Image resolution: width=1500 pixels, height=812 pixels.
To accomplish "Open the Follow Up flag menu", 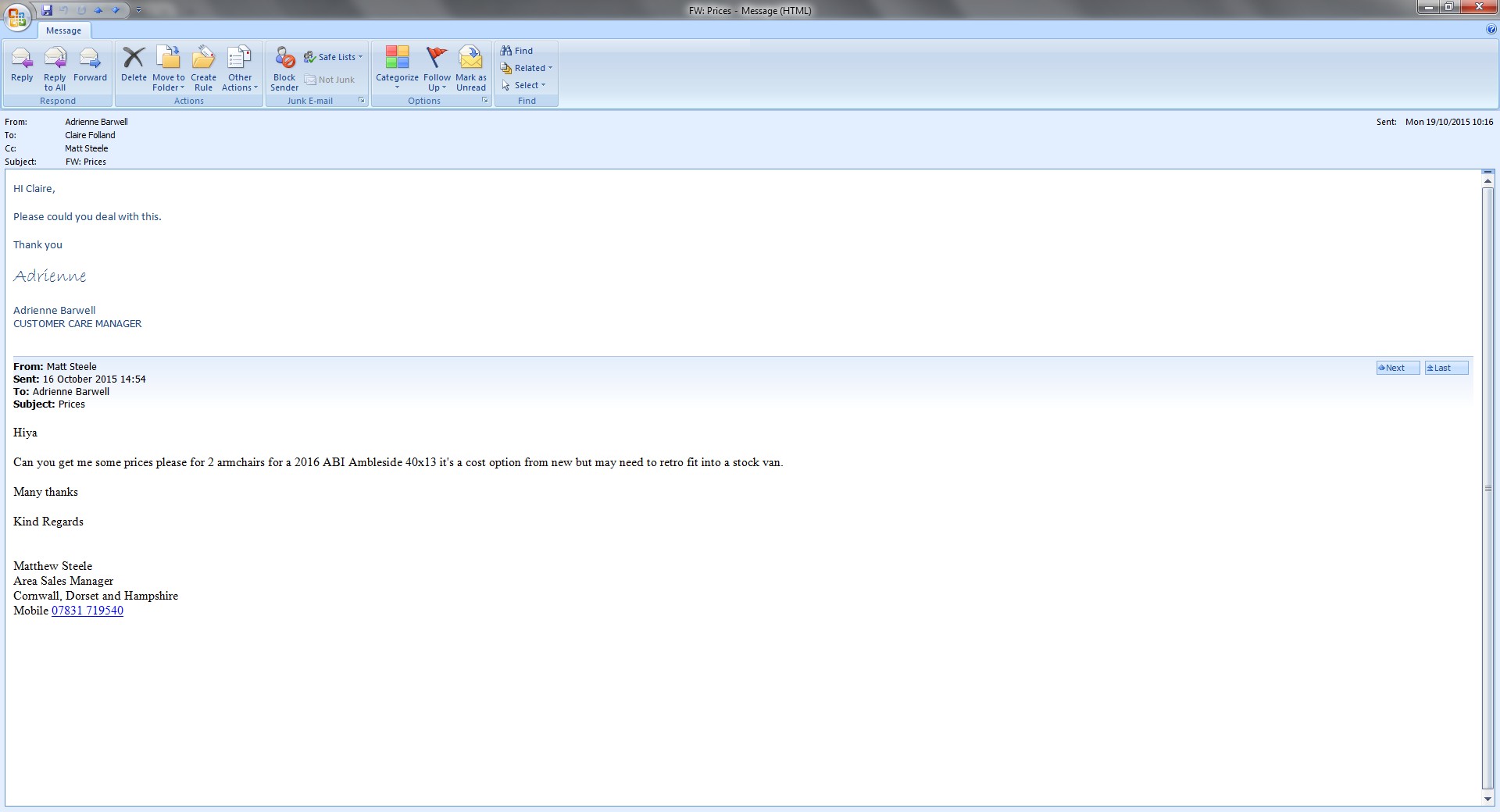I will (437, 69).
